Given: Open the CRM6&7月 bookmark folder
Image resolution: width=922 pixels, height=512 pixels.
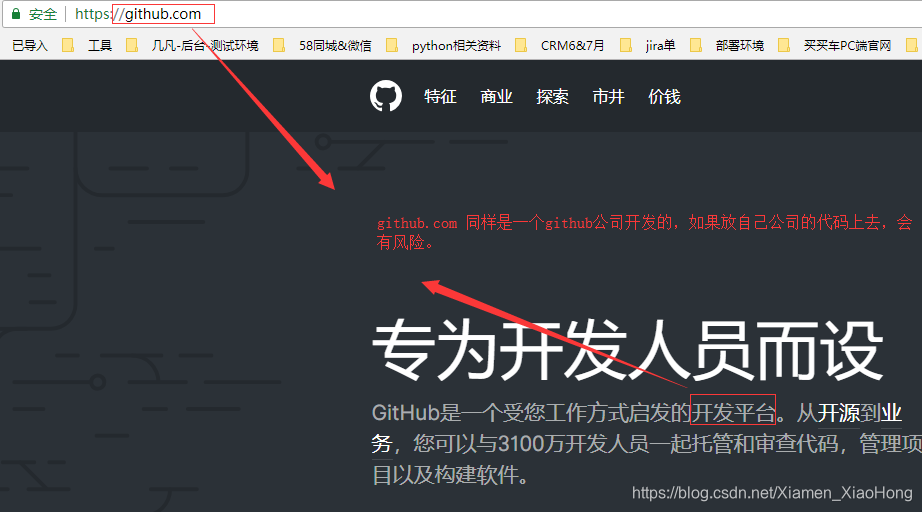Looking at the screenshot, I should (559, 45).
